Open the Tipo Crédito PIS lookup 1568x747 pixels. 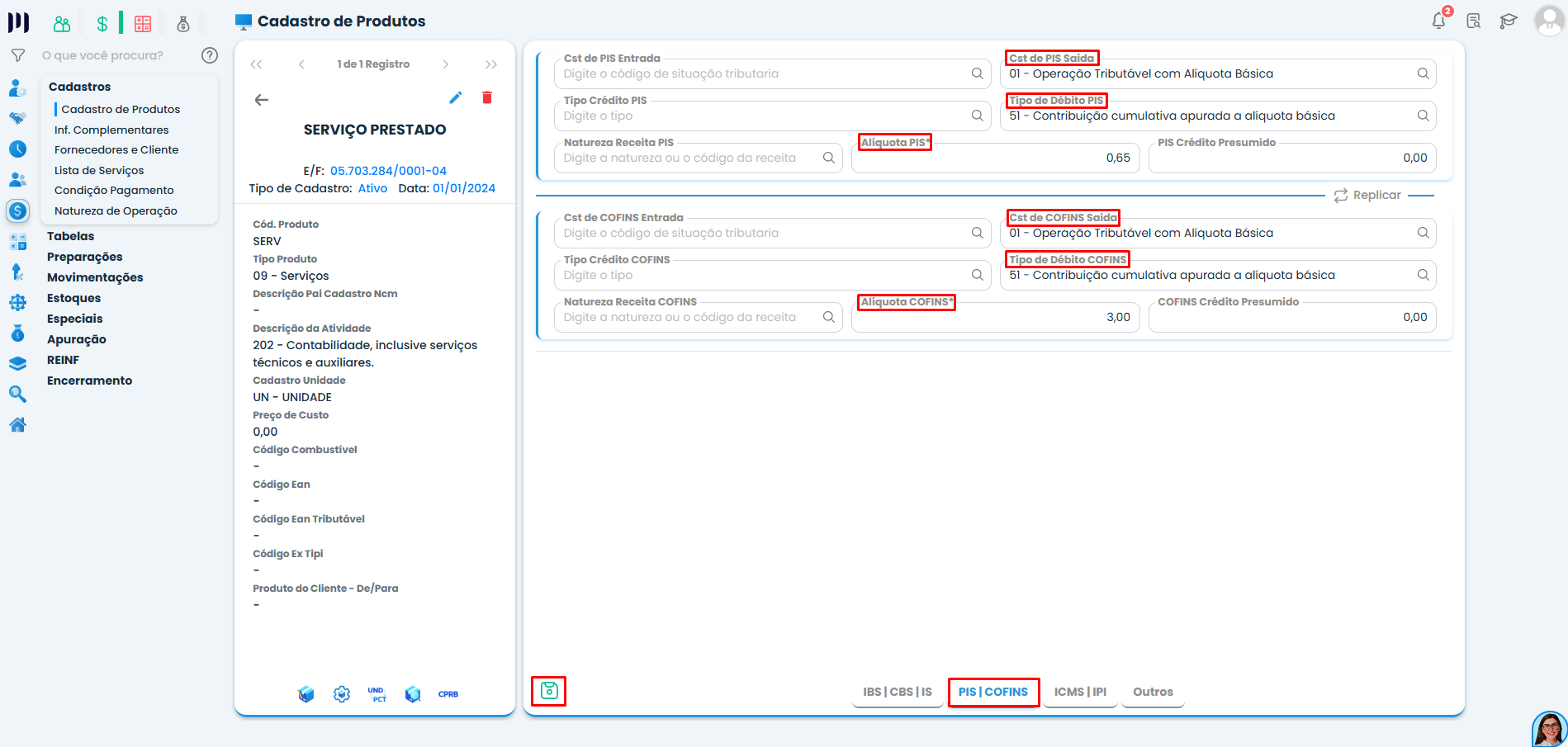pyautogui.click(x=978, y=116)
